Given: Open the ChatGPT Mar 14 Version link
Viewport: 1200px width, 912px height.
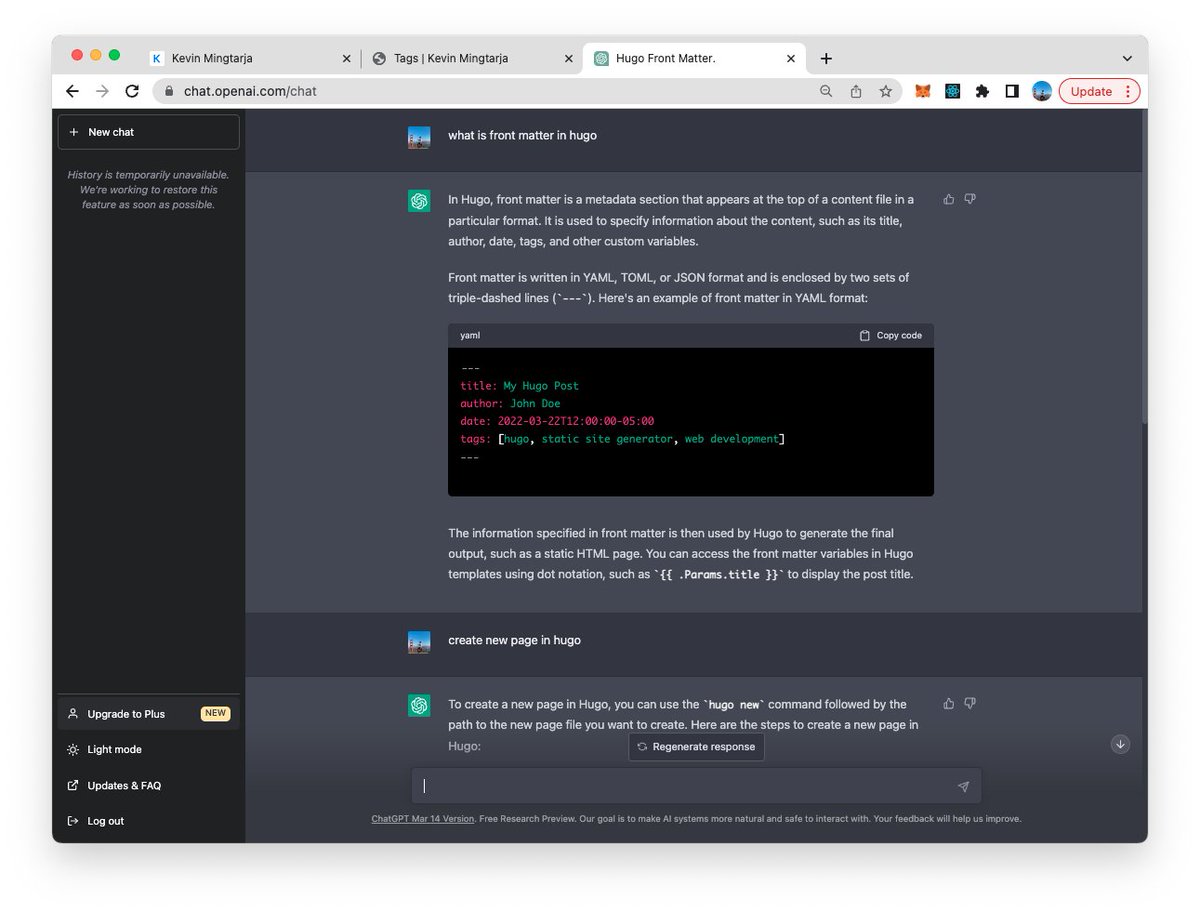Looking at the screenshot, I should [x=422, y=818].
